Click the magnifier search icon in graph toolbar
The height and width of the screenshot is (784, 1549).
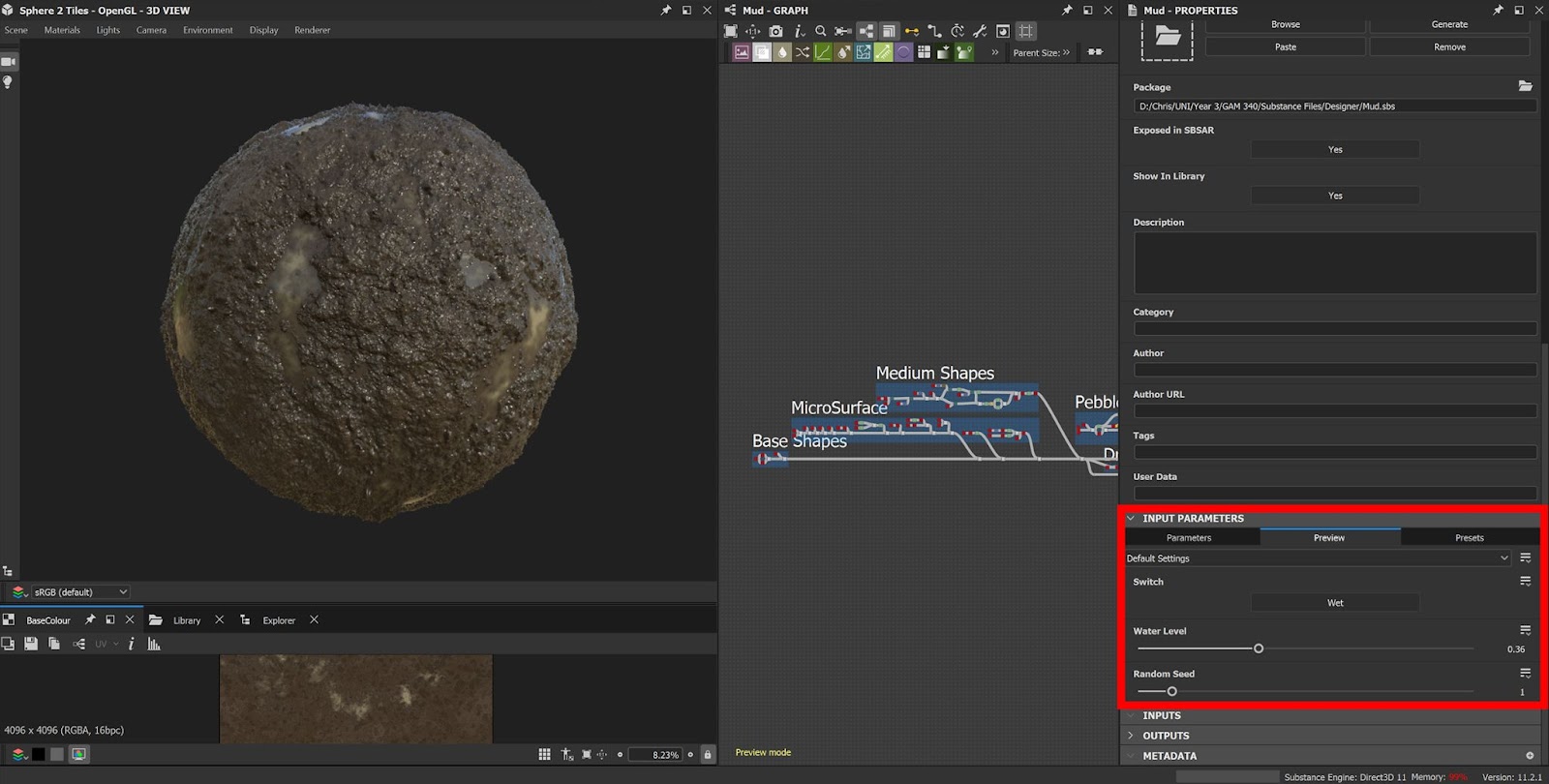(x=821, y=31)
